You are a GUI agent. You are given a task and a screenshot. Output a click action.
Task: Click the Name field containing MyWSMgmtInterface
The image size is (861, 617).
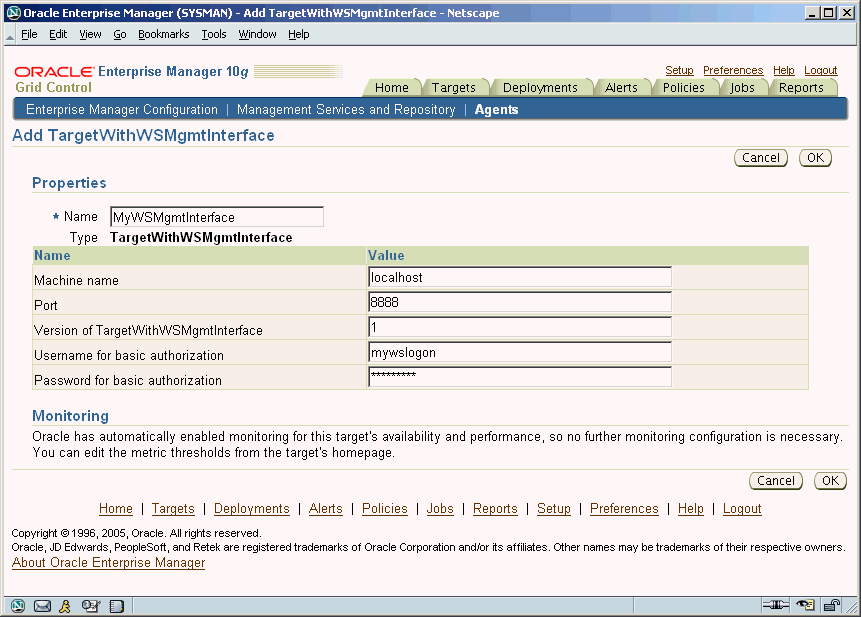click(x=217, y=217)
